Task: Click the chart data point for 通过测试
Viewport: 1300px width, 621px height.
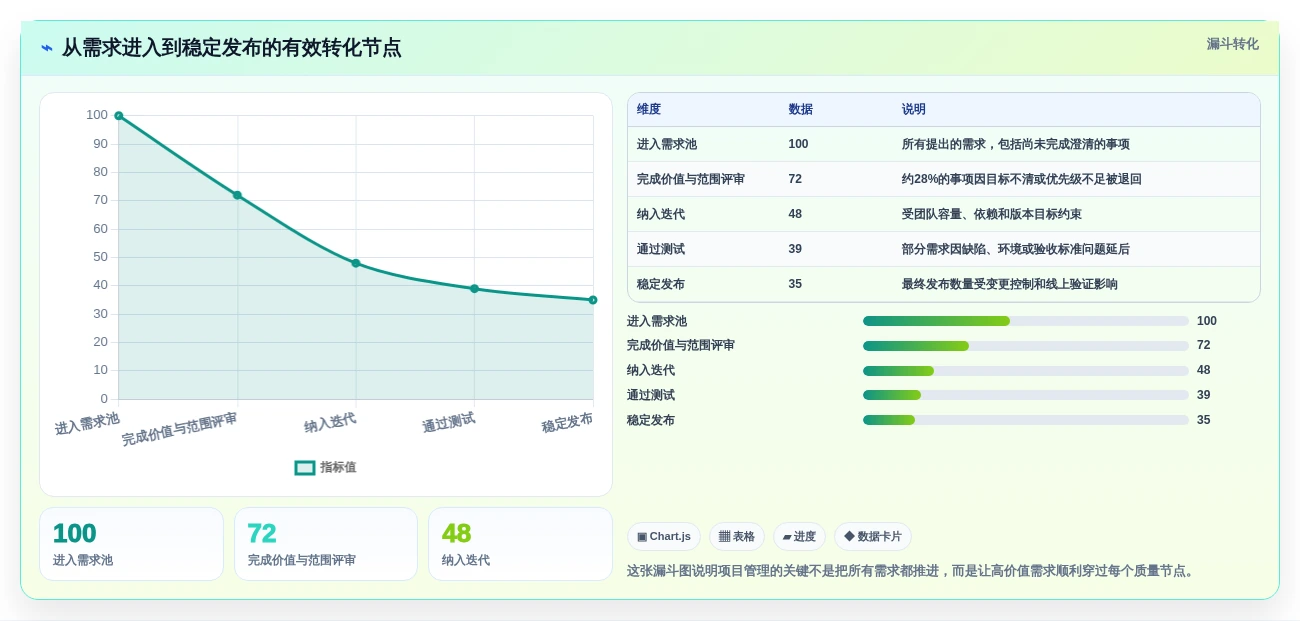Action: click(474, 289)
